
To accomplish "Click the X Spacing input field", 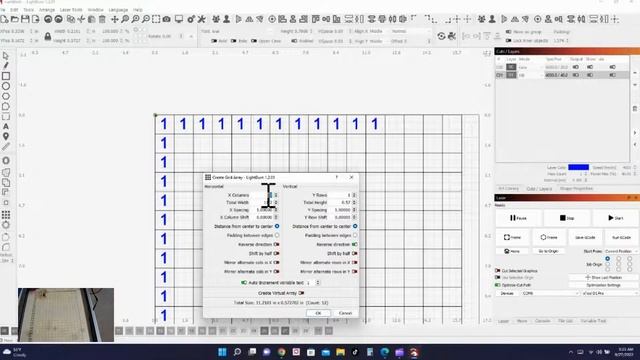I will [x=263, y=210].
